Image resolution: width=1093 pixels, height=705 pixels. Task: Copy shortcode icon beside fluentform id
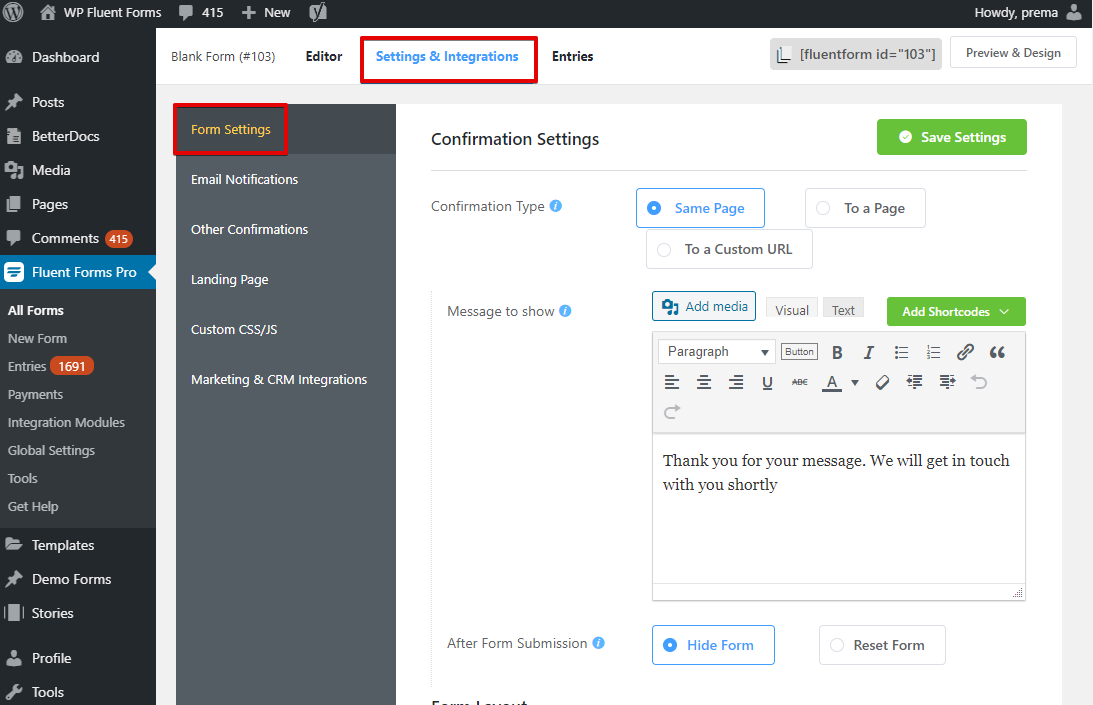point(784,54)
